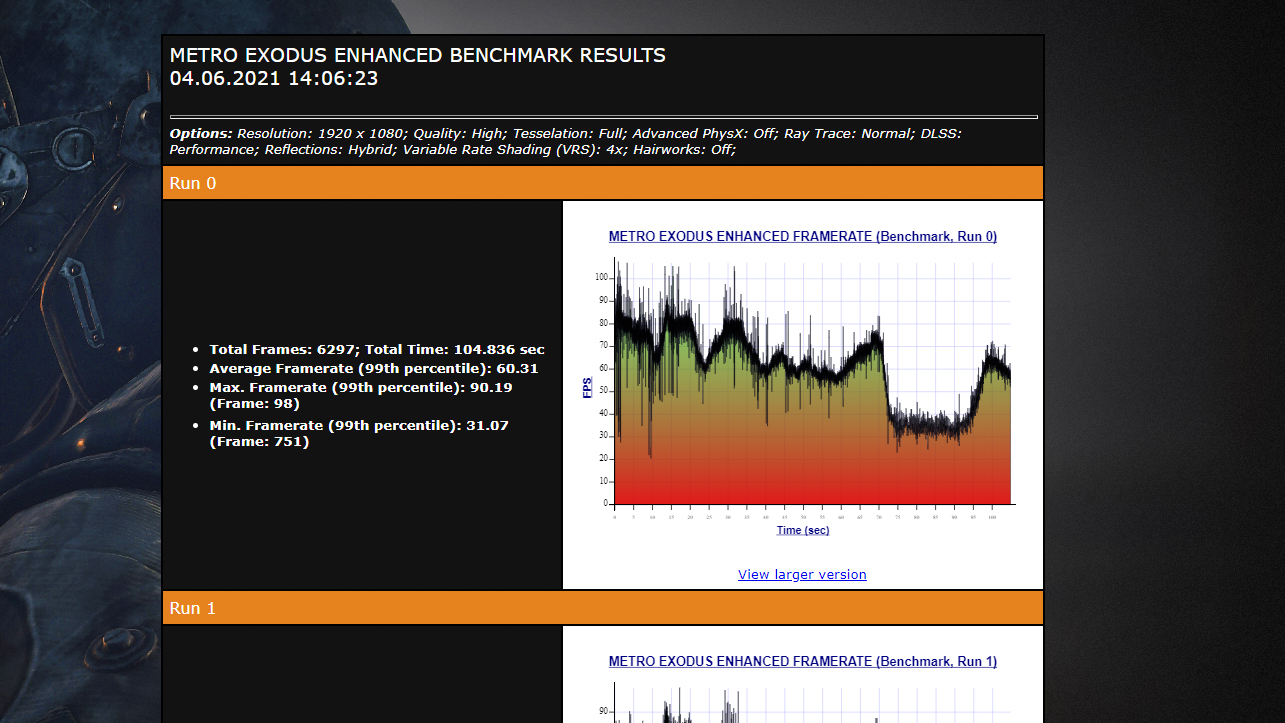
Task: Select the "Run 0" orange section header
Action: pyautogui.click(x=603, y=183)
